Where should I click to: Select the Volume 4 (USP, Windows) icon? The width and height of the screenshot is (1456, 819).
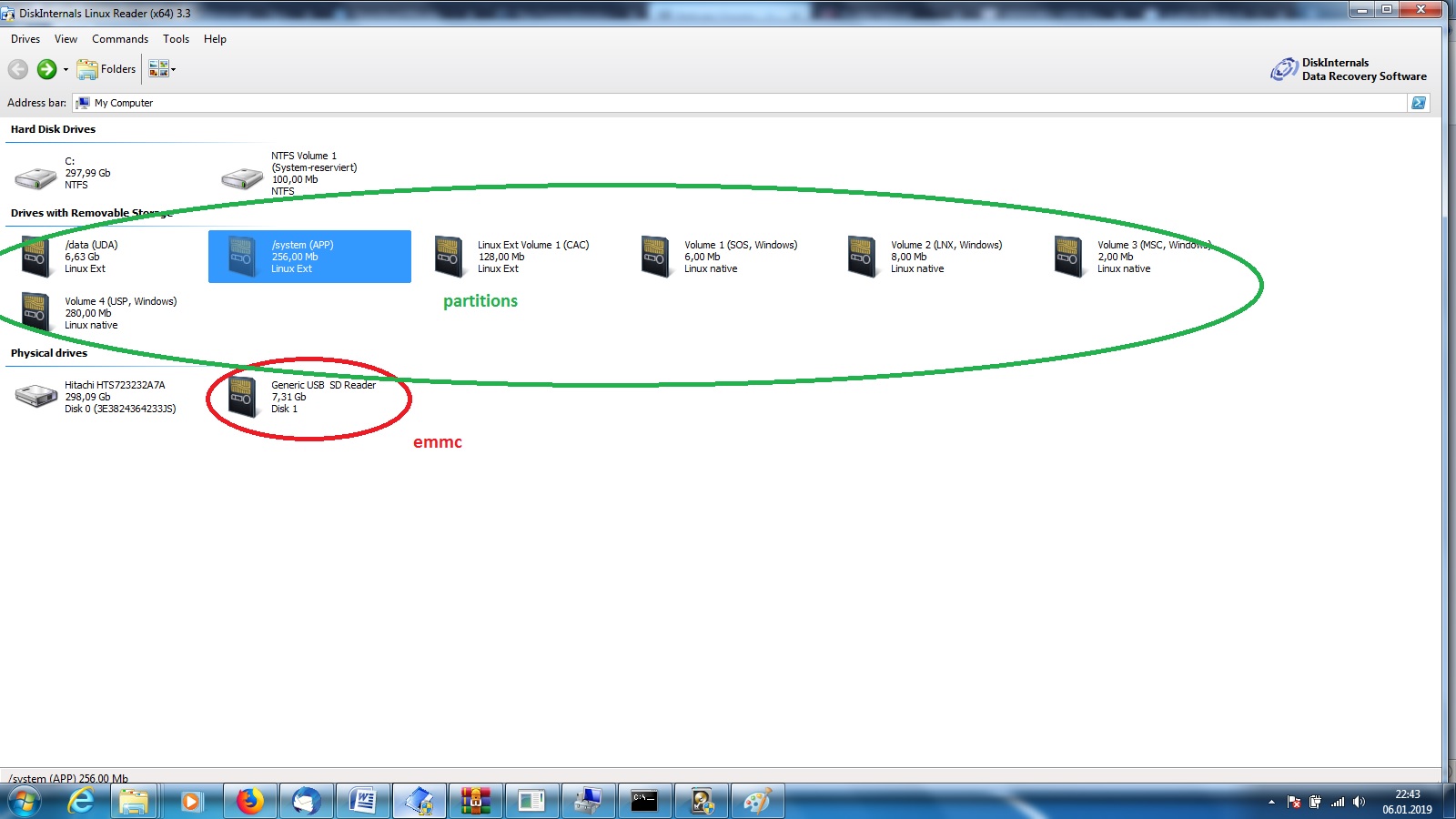click(36, 313)
